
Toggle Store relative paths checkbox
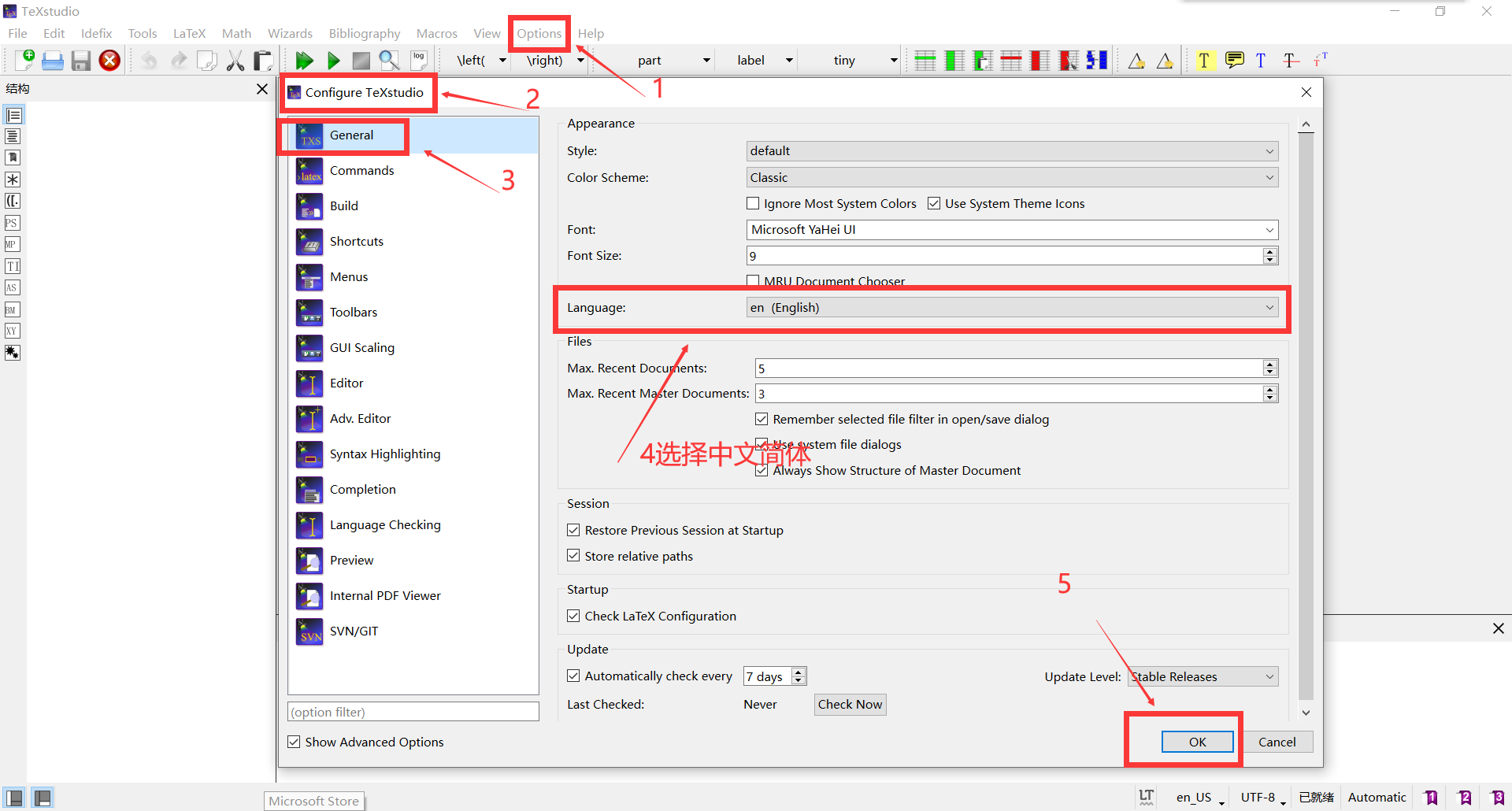[x=573, y=556]
